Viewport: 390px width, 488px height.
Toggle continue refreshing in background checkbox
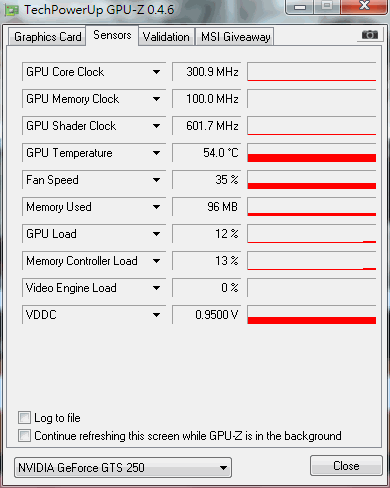click(x=24, y=435)
